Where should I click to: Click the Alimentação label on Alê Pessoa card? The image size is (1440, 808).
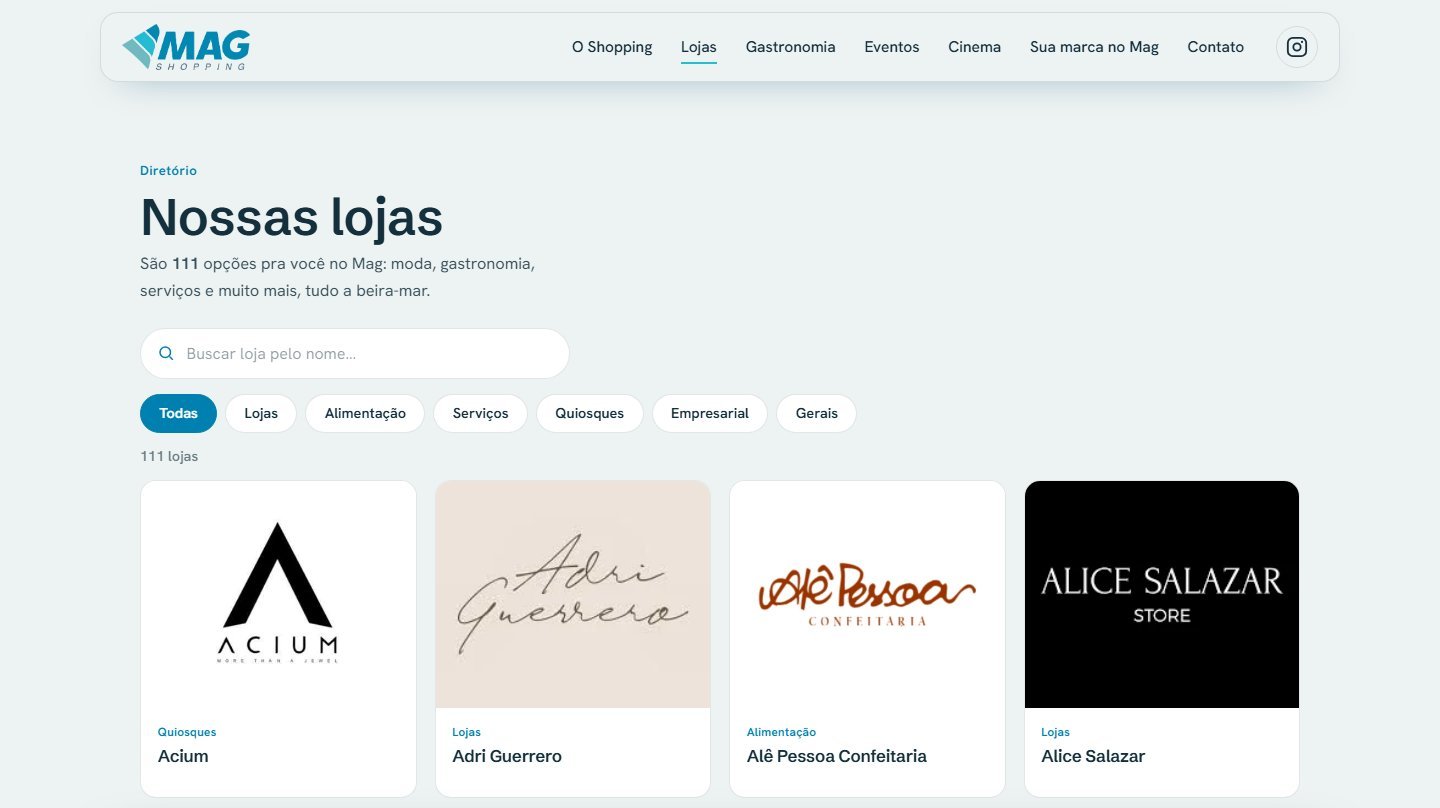[x=781, y=732]
